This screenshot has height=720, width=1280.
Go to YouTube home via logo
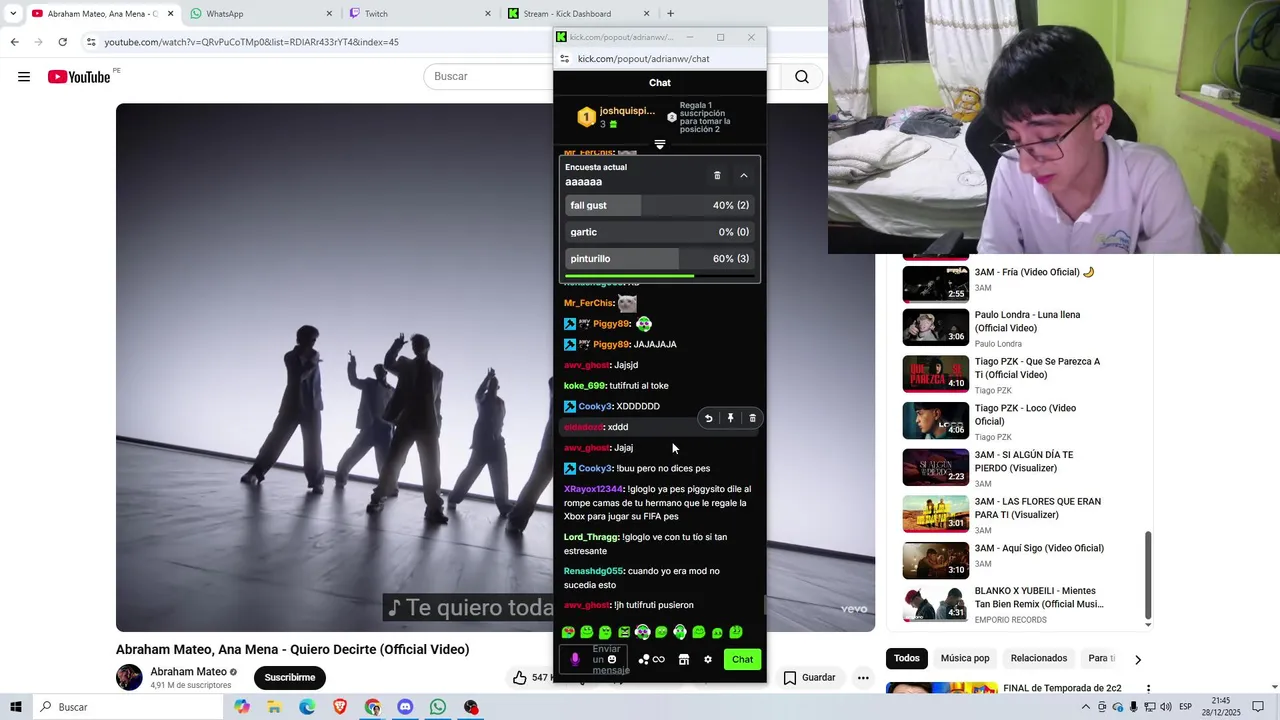(79, 77)
